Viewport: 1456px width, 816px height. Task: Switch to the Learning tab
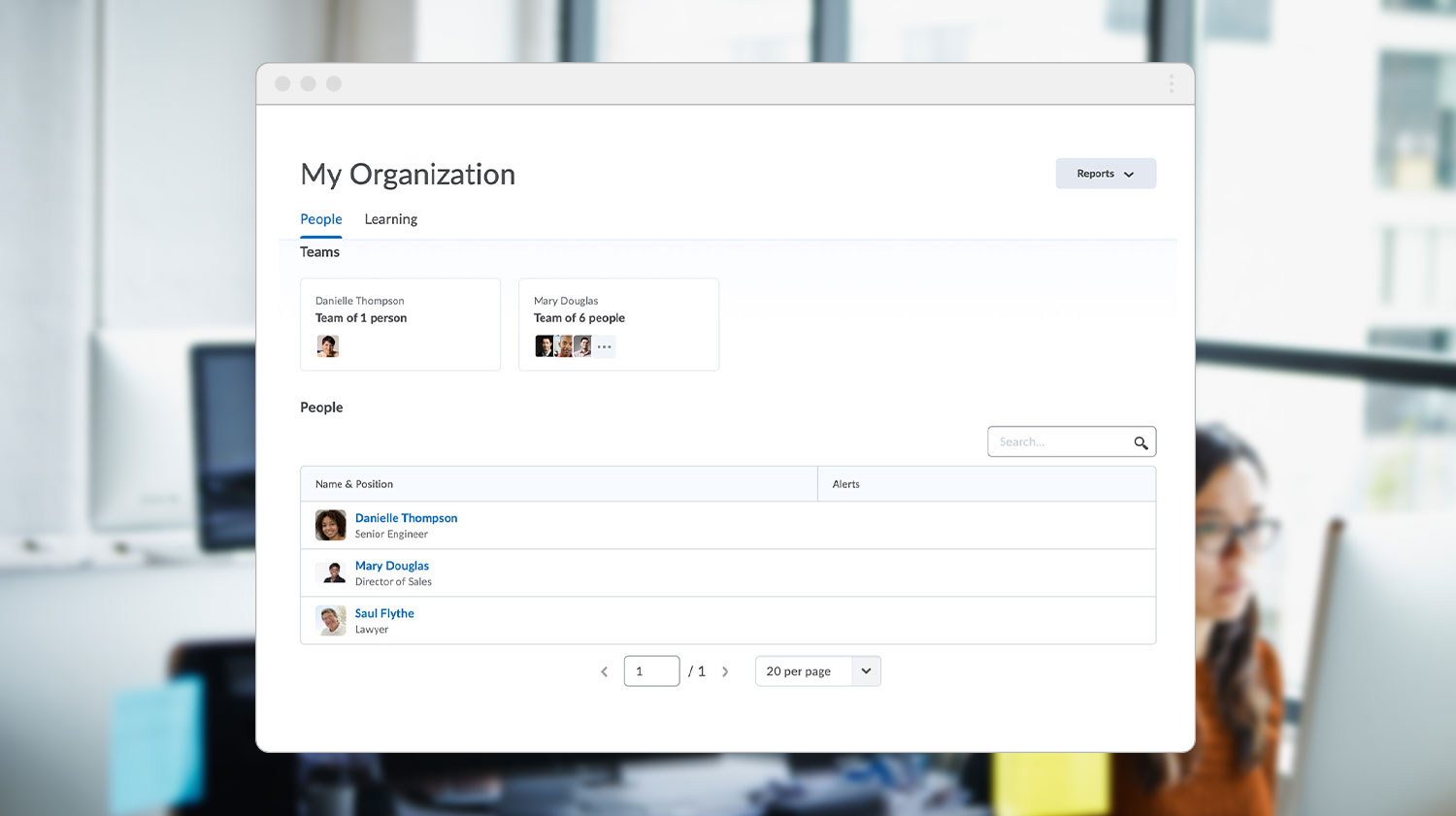[391, 219]
